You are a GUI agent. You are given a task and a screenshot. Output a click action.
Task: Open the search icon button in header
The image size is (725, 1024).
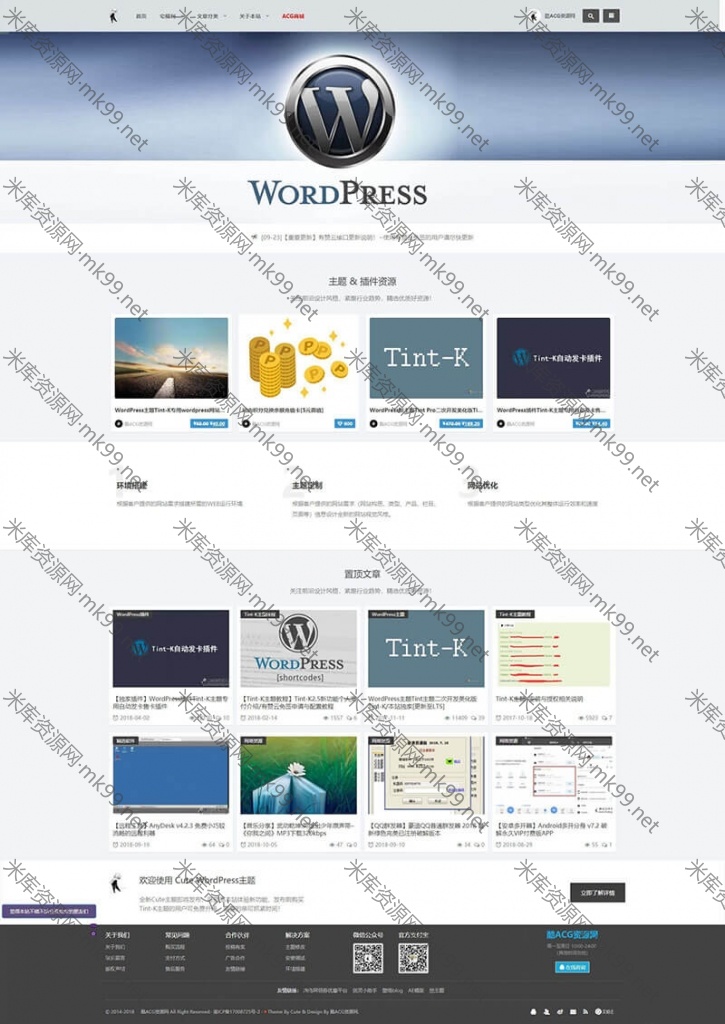click(590, 16)
